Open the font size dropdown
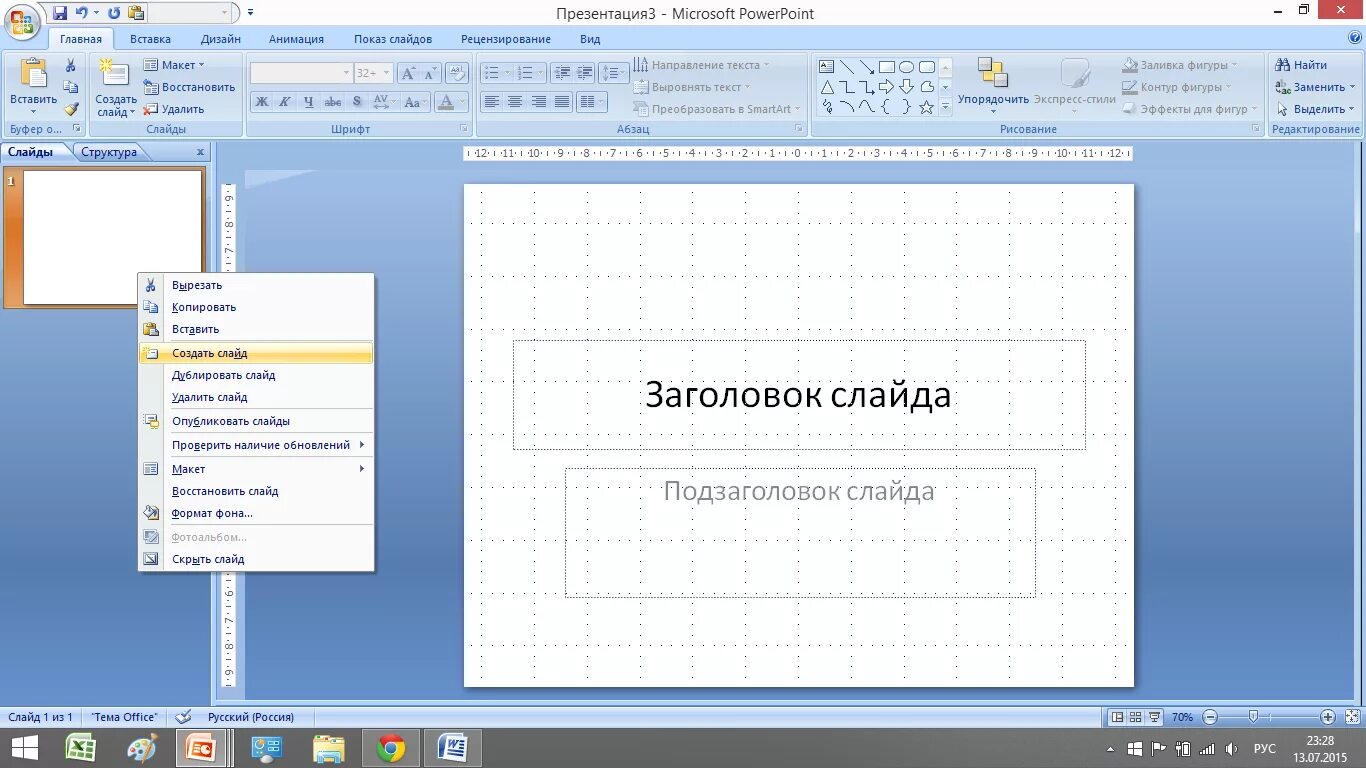The image size is (1366, 768). click(x=387, y=73)
